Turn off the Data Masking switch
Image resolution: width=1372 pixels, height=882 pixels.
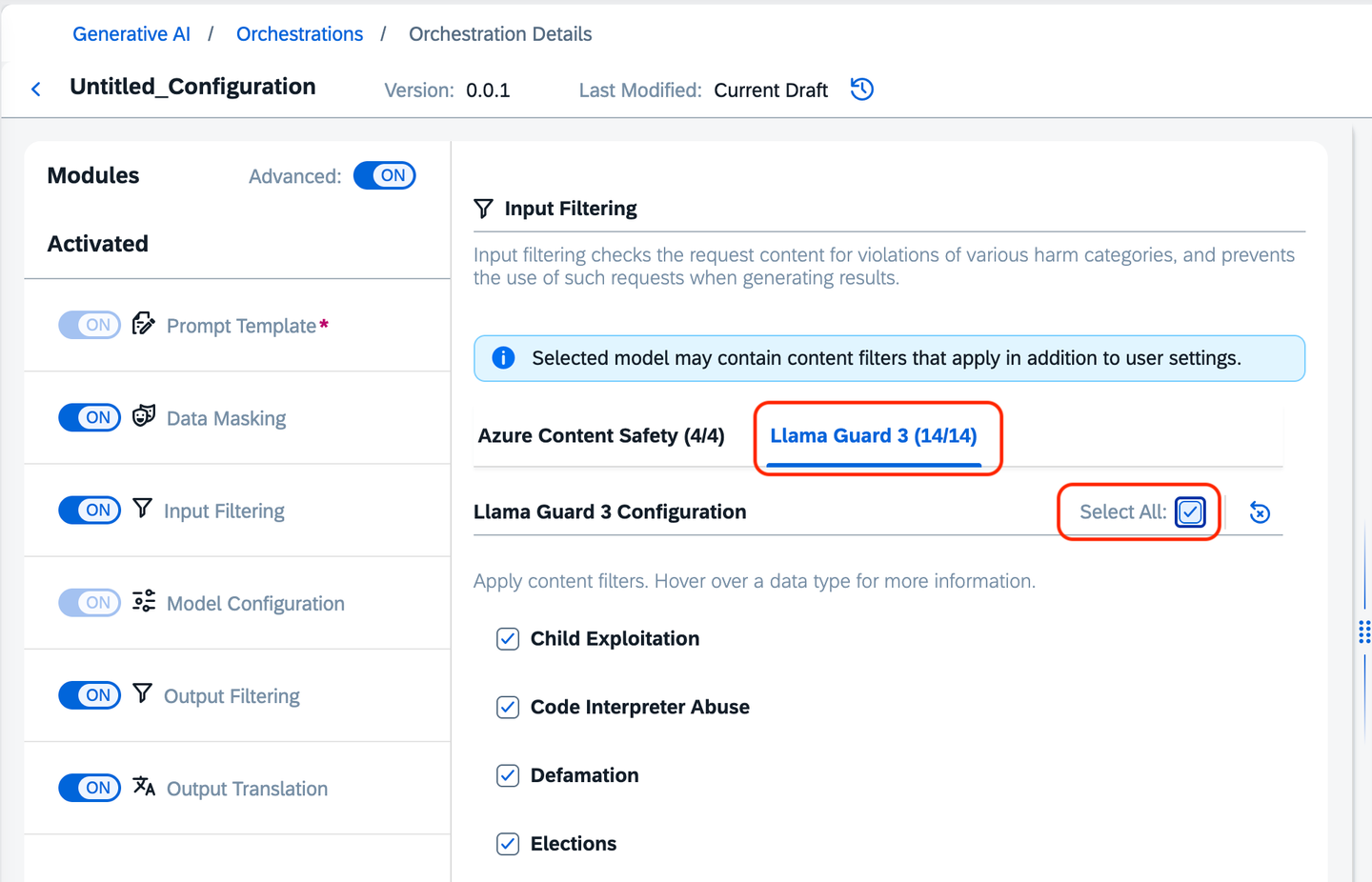tap(90, 417)
